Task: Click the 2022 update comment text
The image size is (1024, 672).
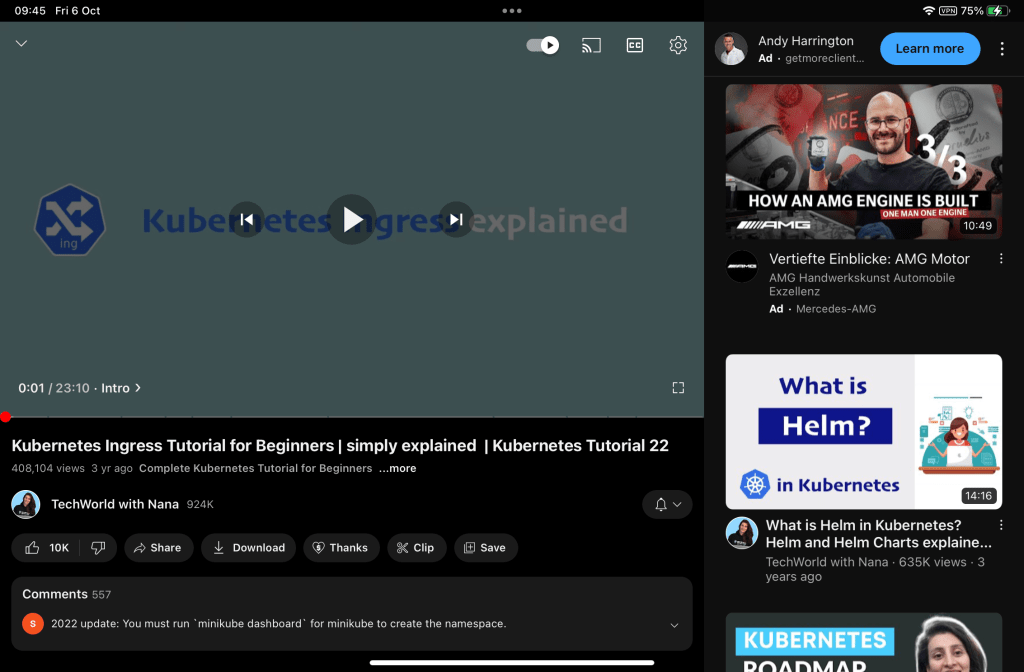Action: tap(279, 624)
